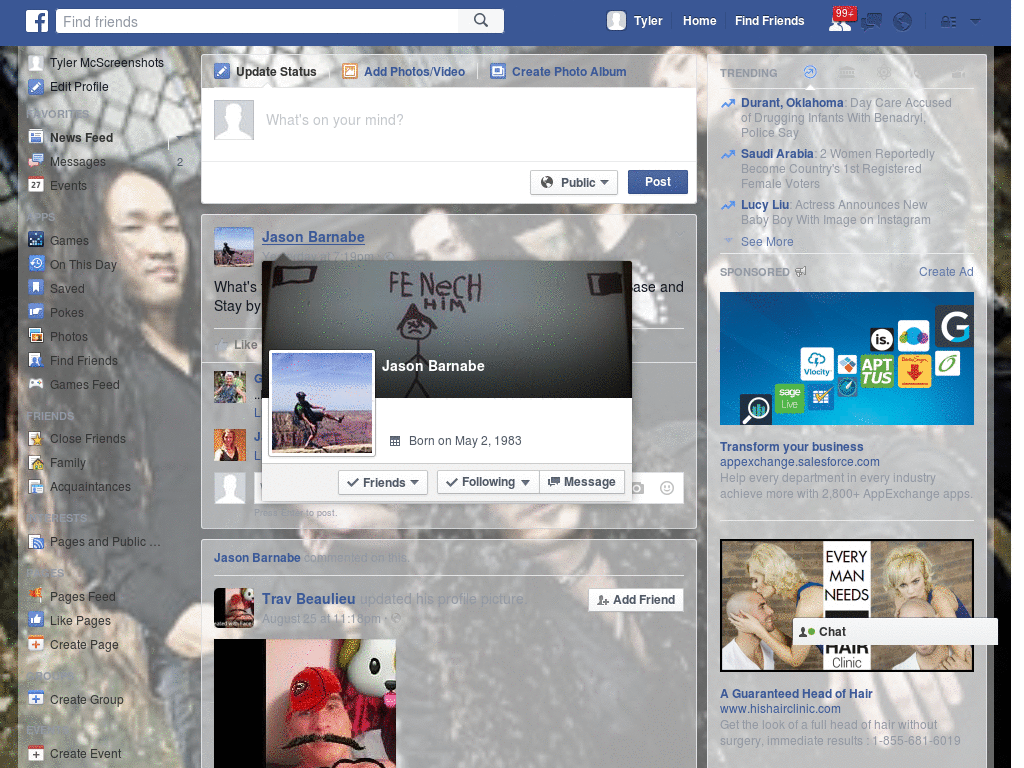Open the Following dropdown on Jason's profile card
1024x768 pixels.
[x=487, y=481]
